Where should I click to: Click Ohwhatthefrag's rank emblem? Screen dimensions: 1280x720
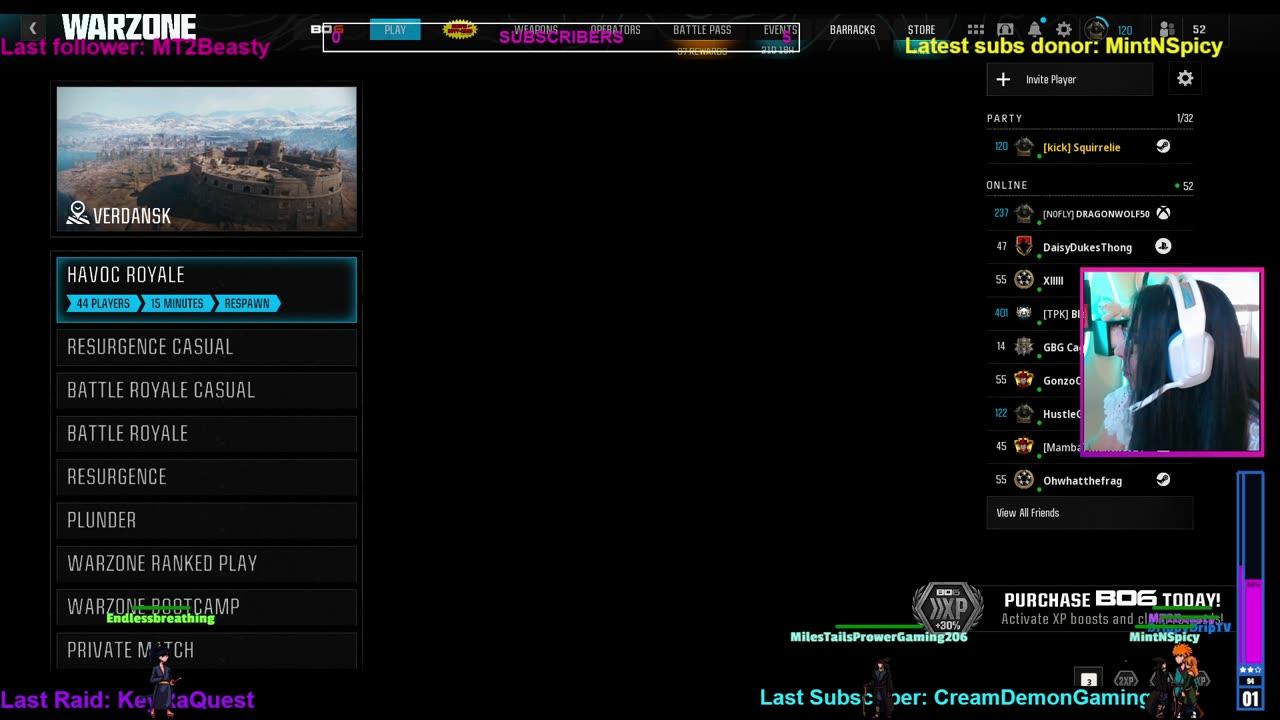click(x=1024, y=480)
